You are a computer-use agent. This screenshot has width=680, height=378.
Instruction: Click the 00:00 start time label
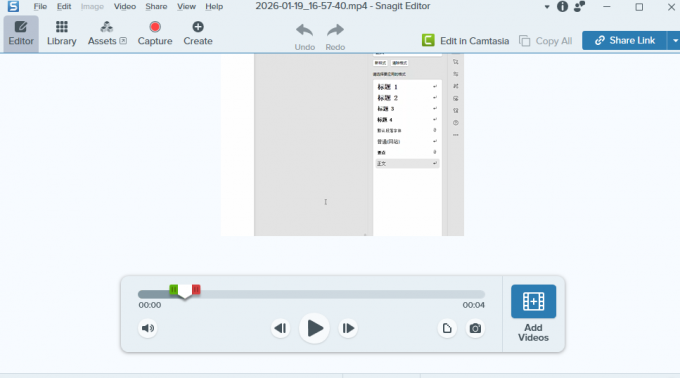click(x=150, y=305)
